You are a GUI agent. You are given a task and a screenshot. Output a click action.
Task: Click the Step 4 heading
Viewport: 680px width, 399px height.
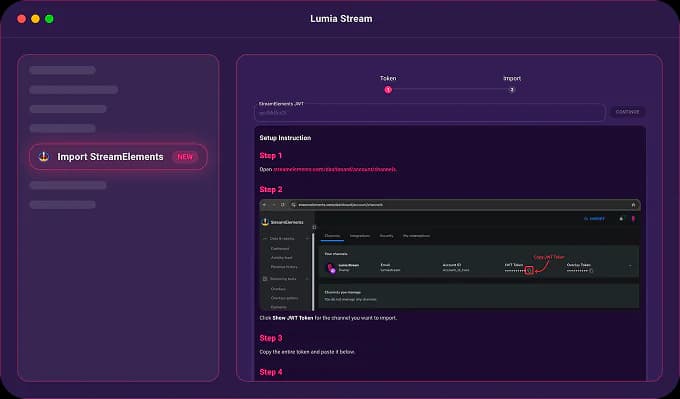[x=271, y=372]
